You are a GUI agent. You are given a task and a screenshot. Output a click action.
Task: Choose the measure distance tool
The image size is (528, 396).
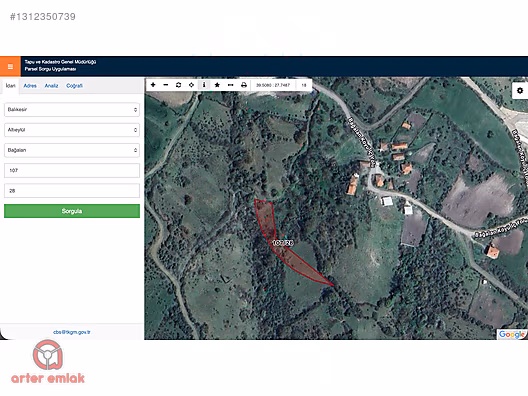(x=230, y=85)
